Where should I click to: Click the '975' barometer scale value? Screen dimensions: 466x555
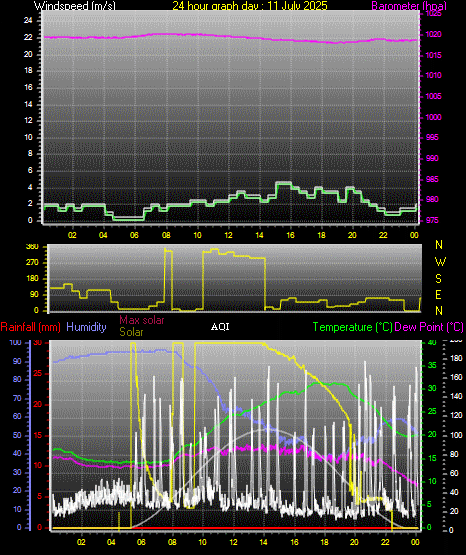coord(432,220)
